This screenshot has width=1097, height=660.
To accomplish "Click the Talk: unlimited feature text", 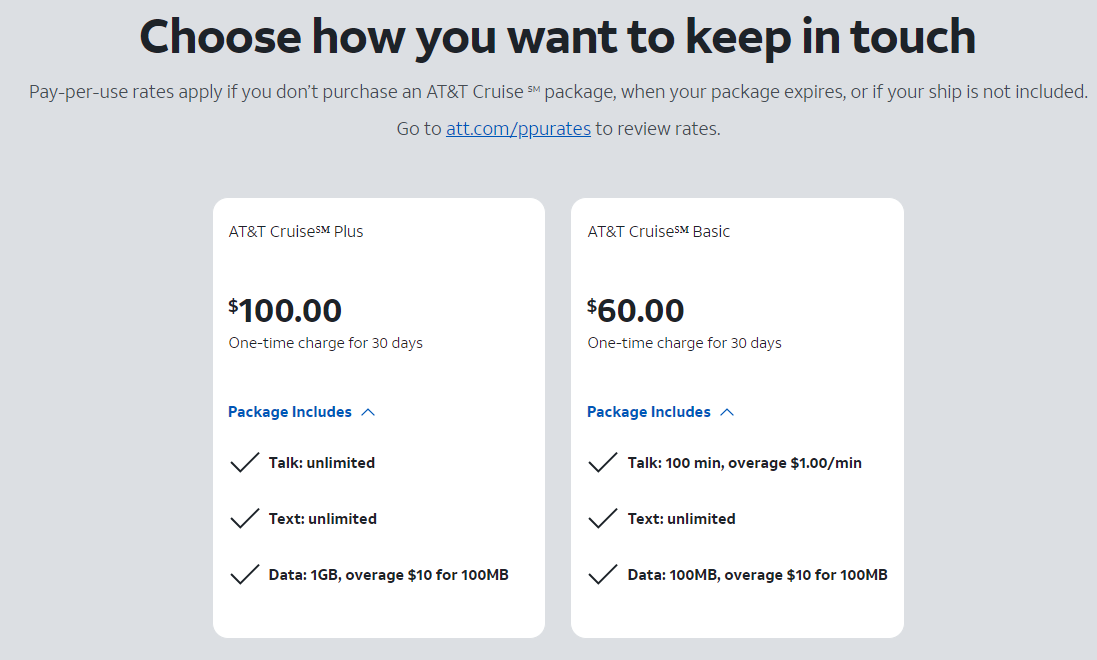I will (322, 463).
